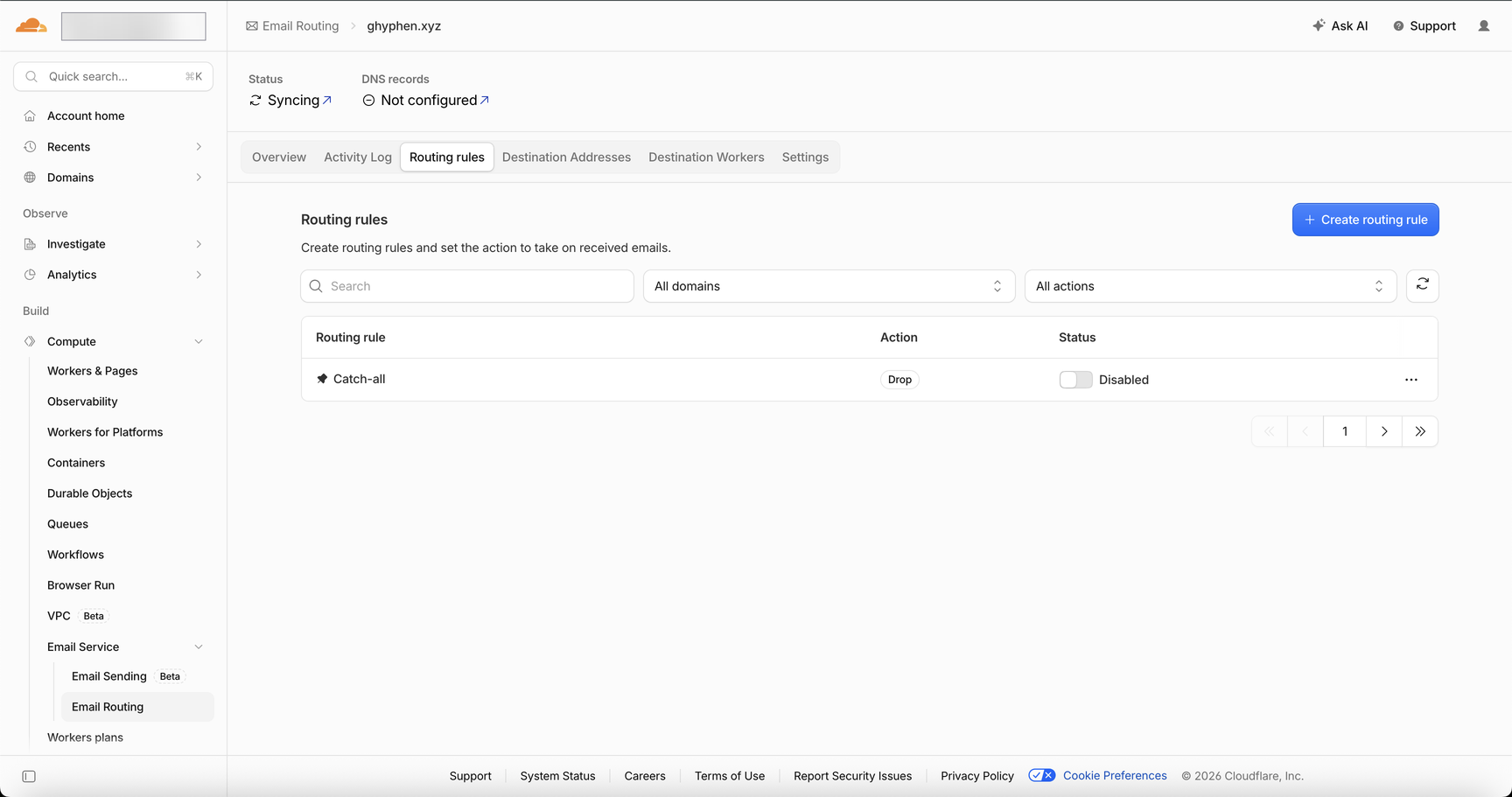This screenshot has height=797, width=1512.
Task: Select page number 1 in pagination
Action: 1345,431
